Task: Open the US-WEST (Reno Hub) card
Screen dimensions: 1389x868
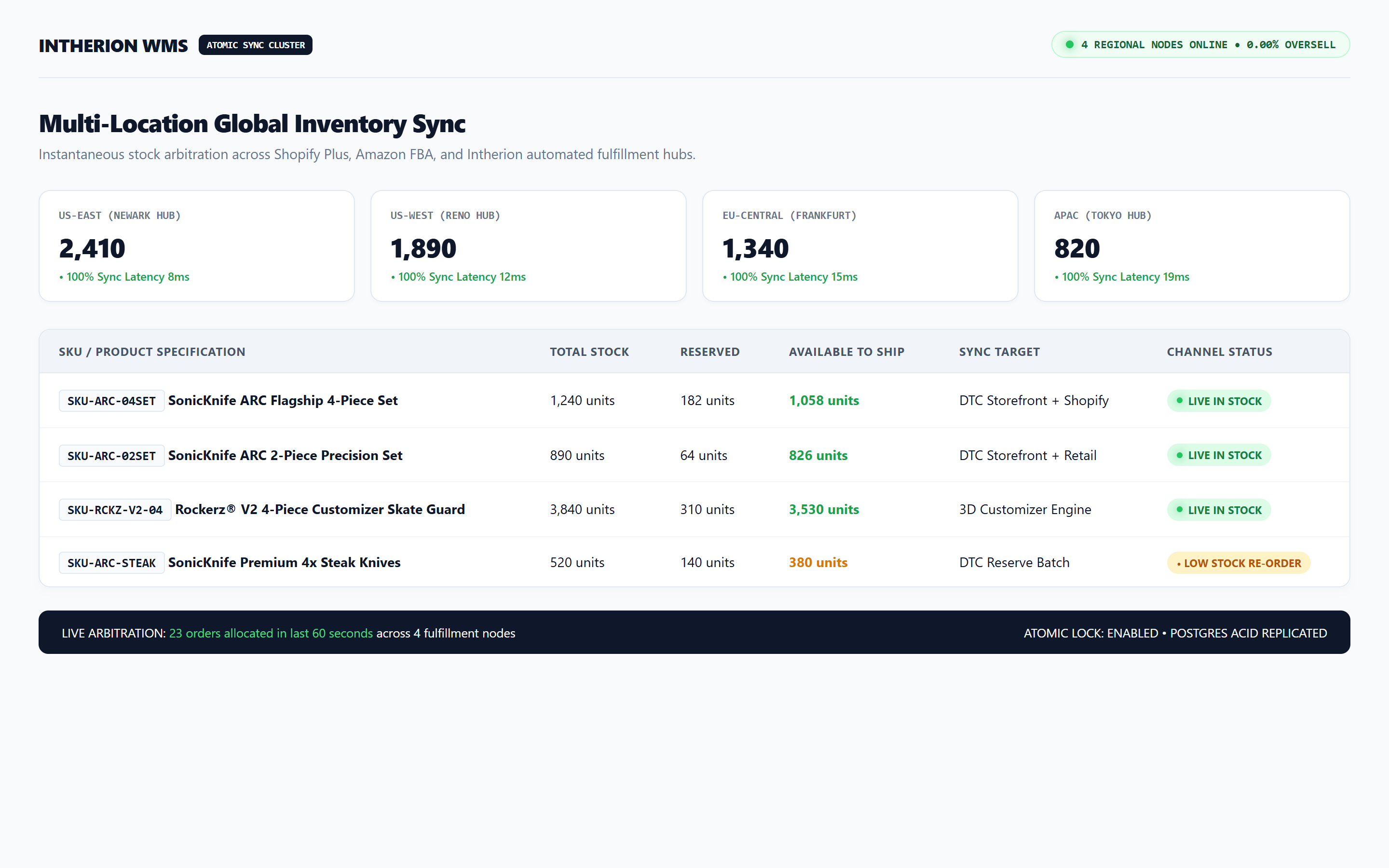Action: click(529, 246)
